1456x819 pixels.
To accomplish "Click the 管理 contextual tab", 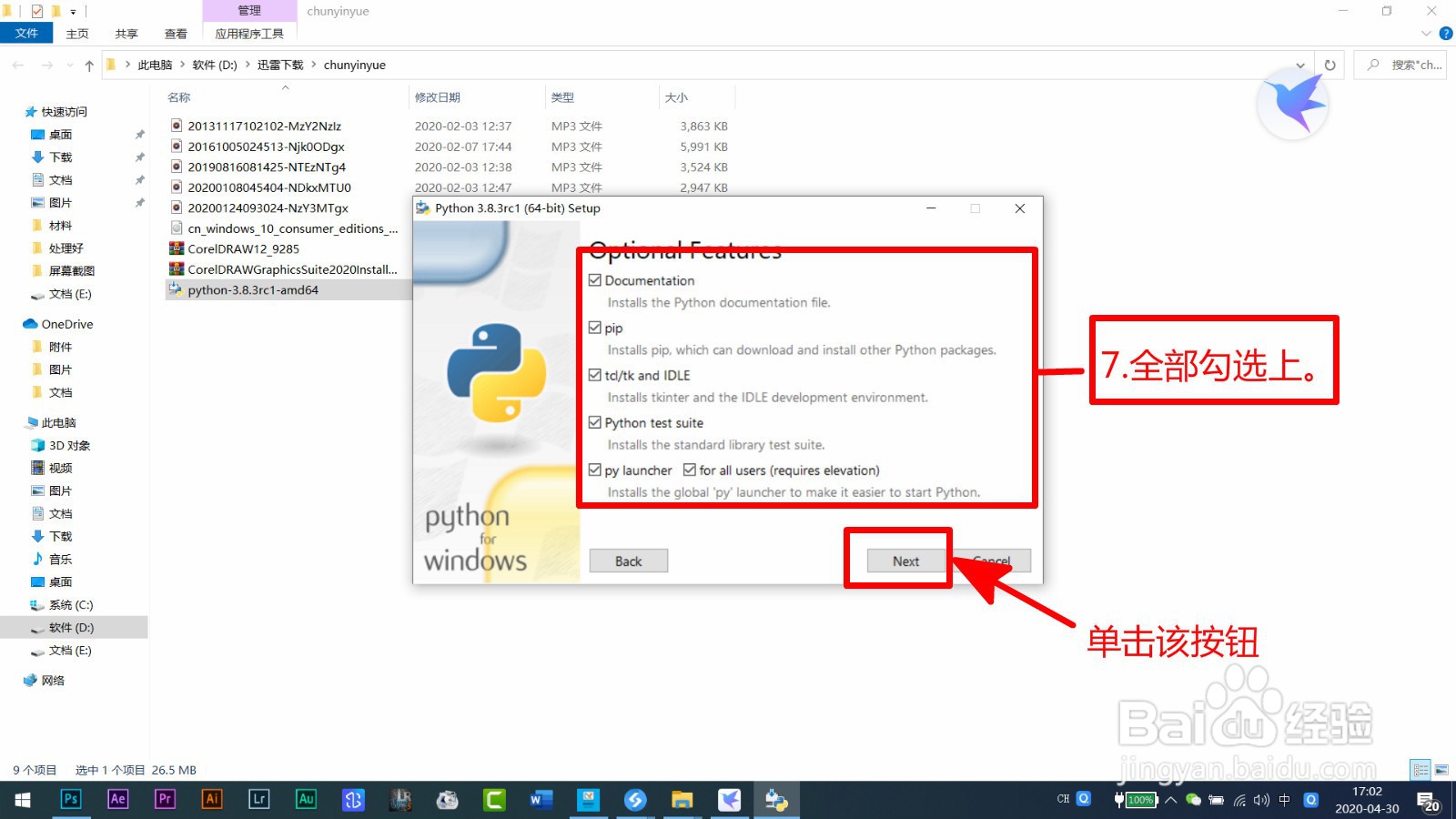I will click(x=249, y=11).
